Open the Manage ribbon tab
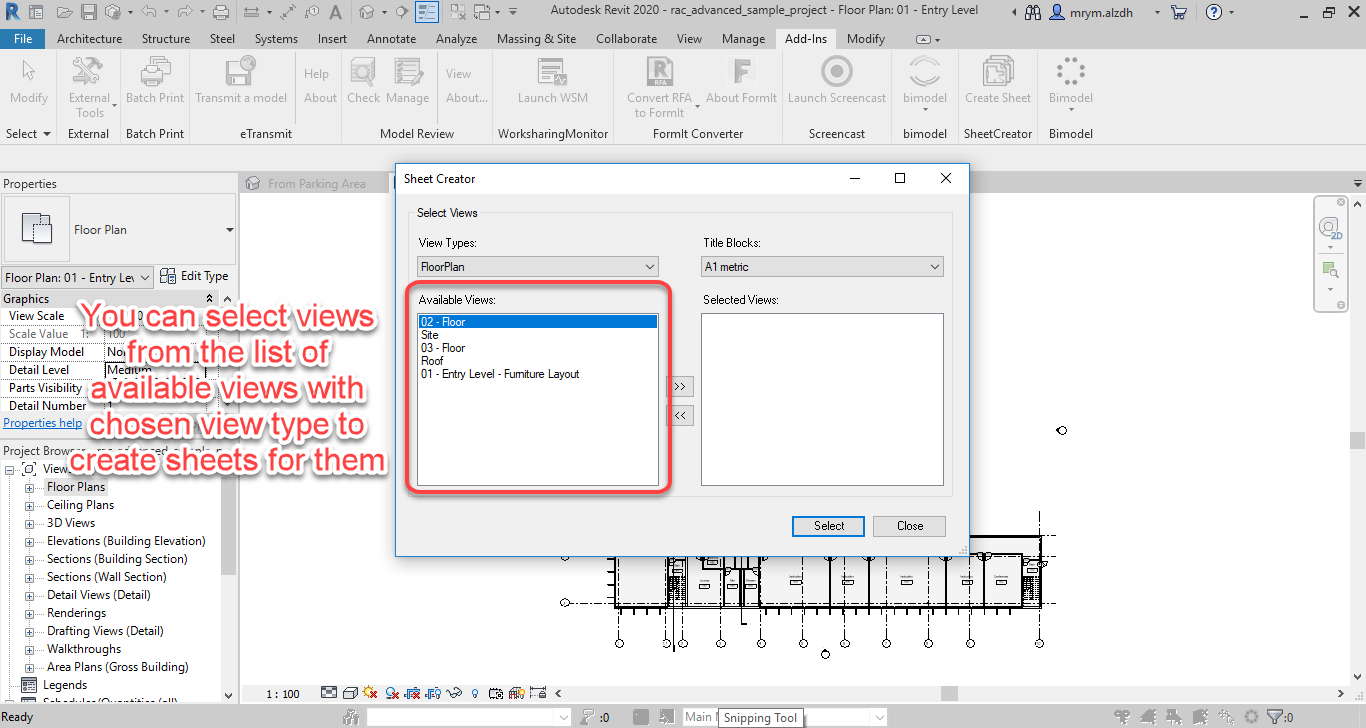 tap(743, 38)
